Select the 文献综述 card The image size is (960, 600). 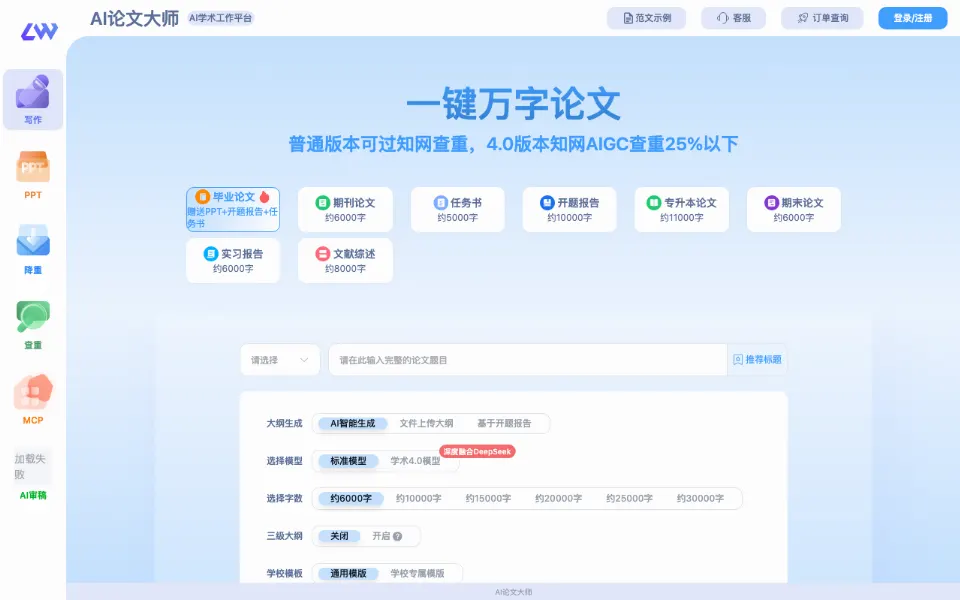coord(345,260)
